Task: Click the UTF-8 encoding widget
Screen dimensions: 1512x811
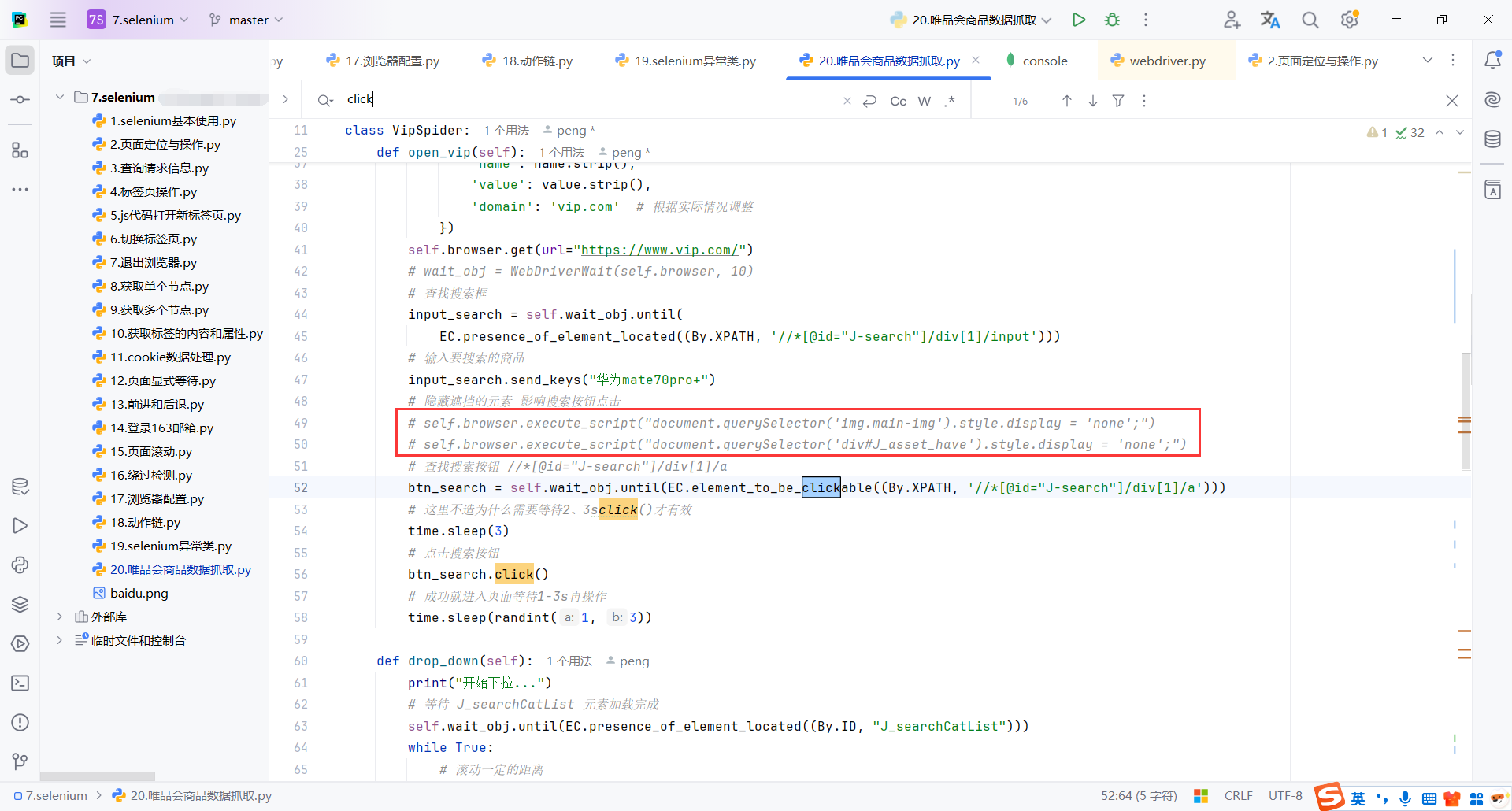Action: coord(1285,796)
